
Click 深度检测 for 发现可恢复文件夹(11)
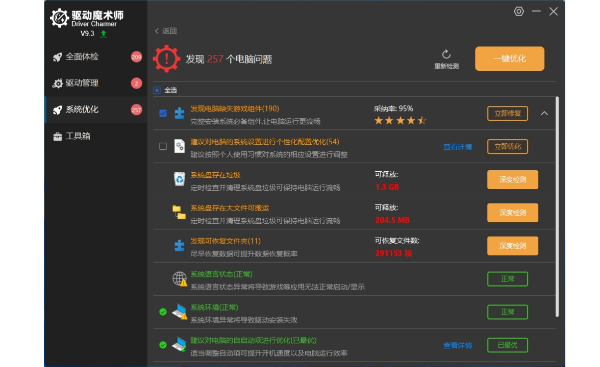pos(512,246)
